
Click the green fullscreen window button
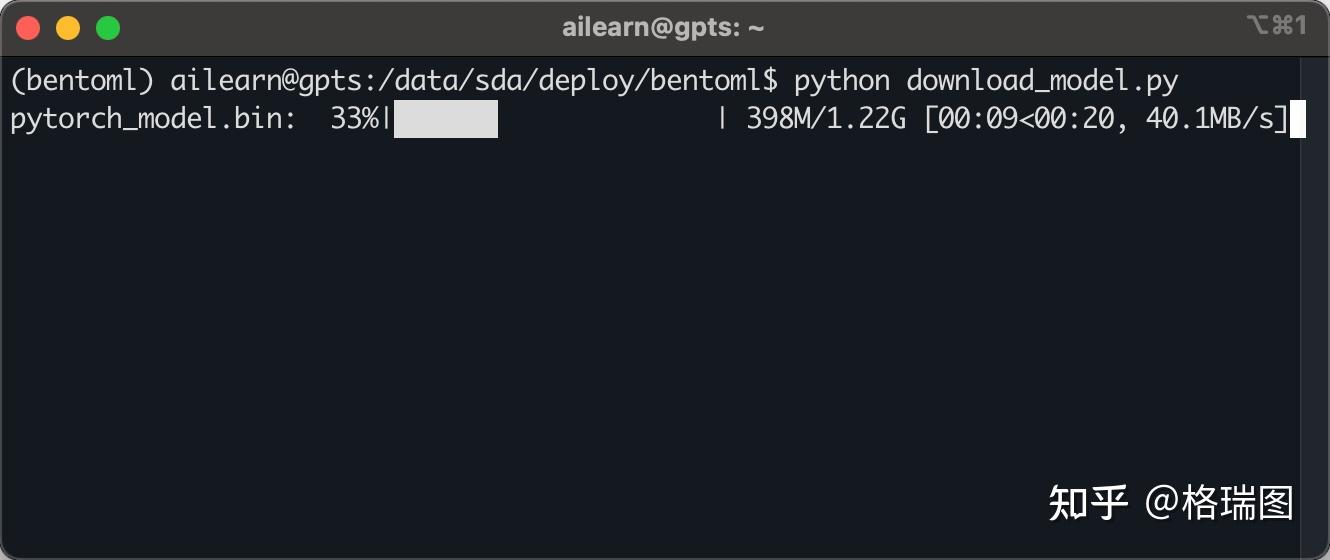(108, 28)
